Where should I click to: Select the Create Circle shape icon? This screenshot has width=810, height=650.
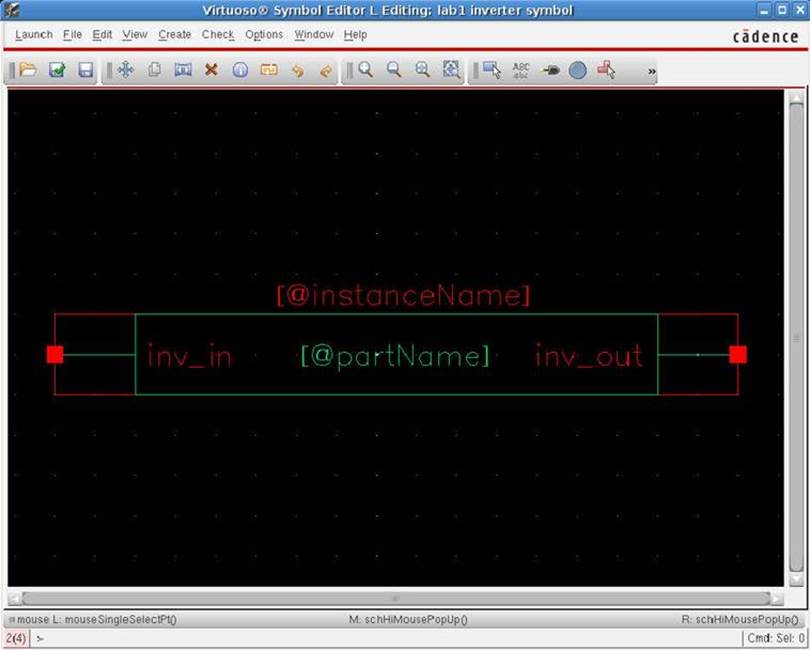(x=578, y=70)
